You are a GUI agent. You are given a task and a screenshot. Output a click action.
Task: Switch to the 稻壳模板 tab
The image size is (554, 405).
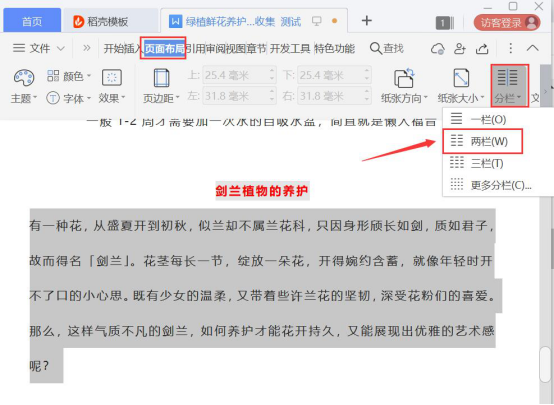point(101,22)
